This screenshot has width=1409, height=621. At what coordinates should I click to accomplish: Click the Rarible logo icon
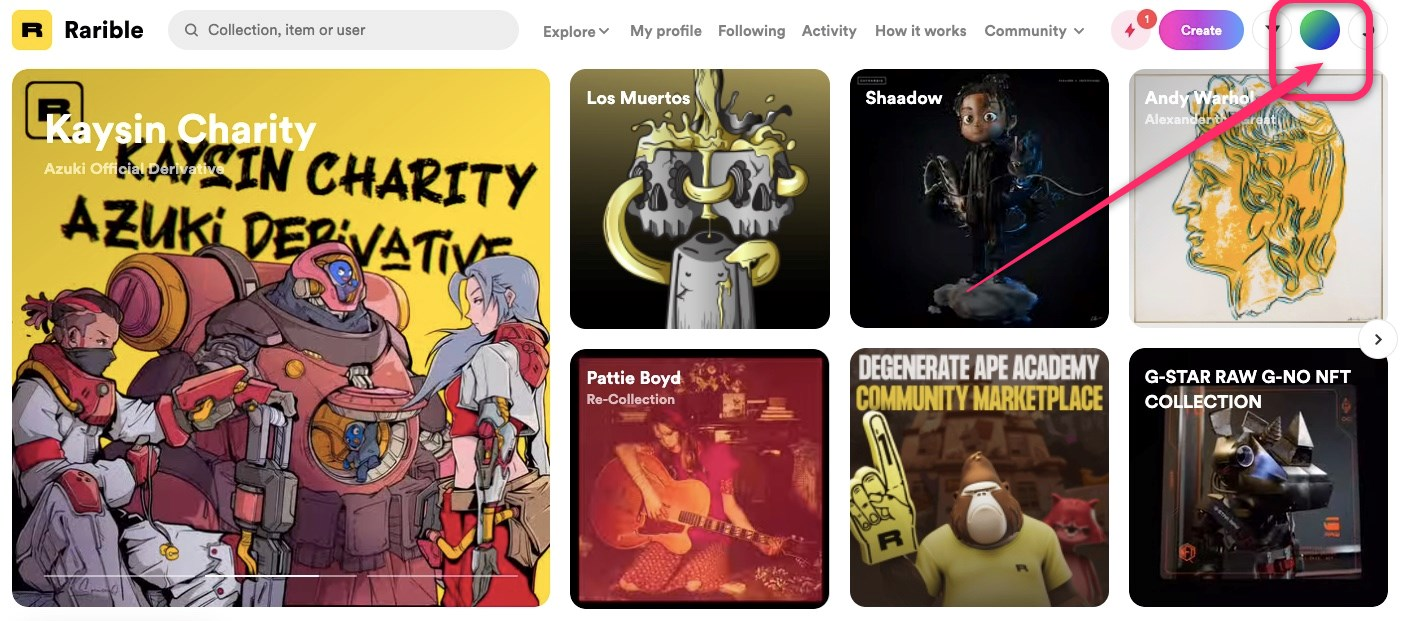pyautogui.click(x=32, y=30)
